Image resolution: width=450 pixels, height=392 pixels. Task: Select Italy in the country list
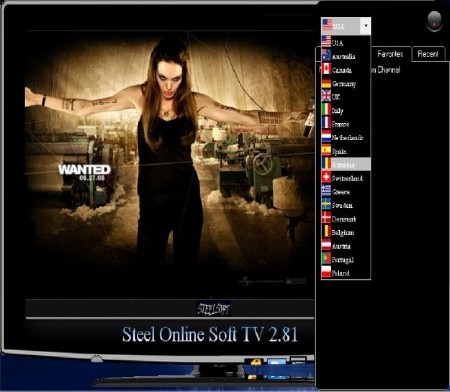click(346, 110)
